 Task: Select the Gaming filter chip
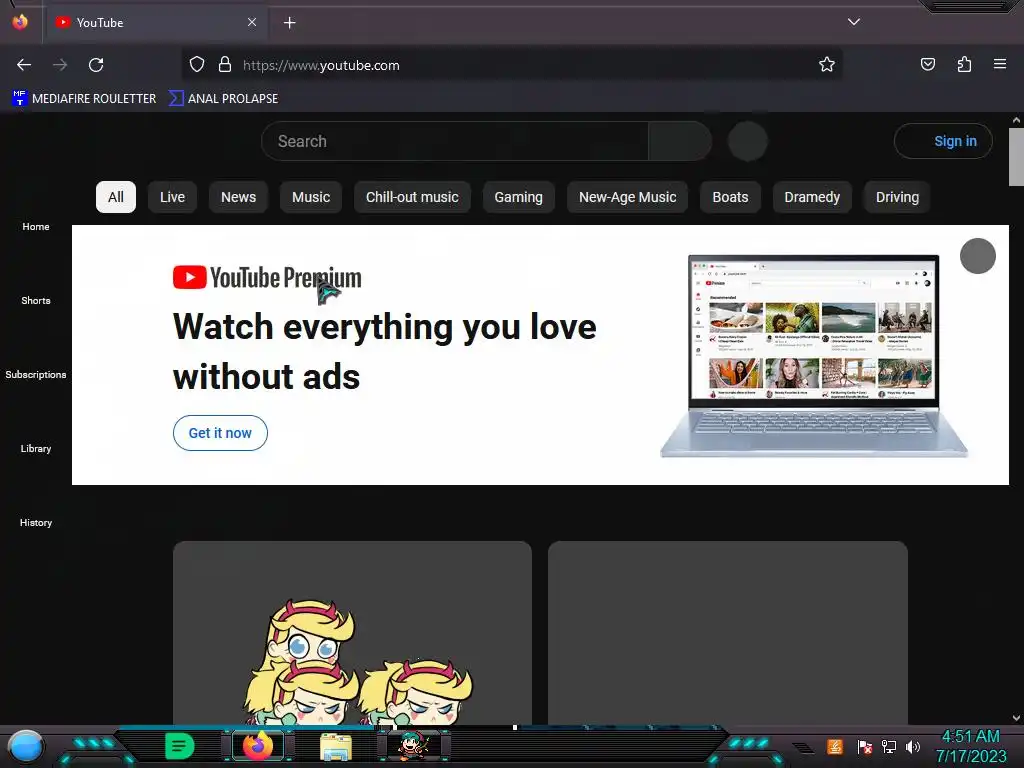click(x=519, y=197)
